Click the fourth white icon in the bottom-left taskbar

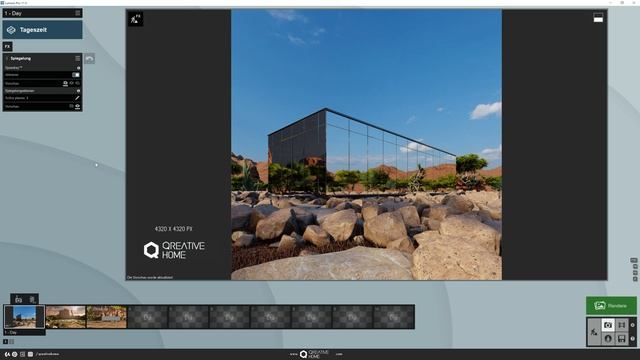[30, 354]
